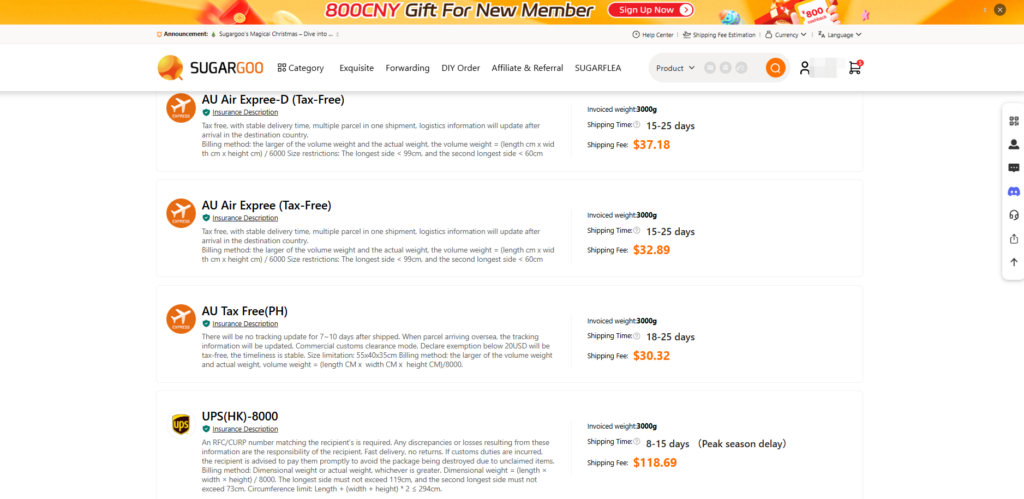This screenshot has width=1024, height=499.
Task: Open the customer service headset icon
Action: [x=1014, y=215]
